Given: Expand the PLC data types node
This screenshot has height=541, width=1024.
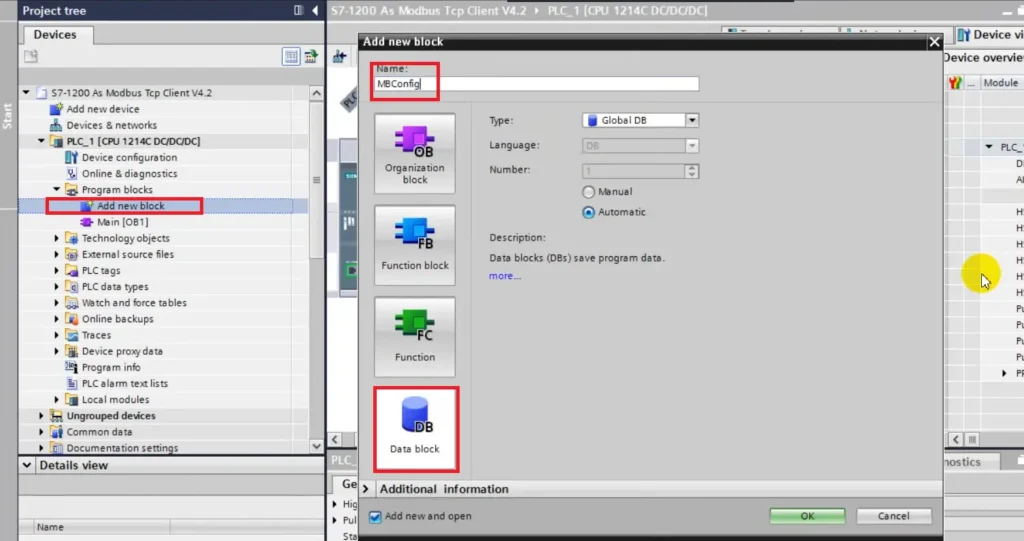Looking at the screenshot, I should point(57,287).
